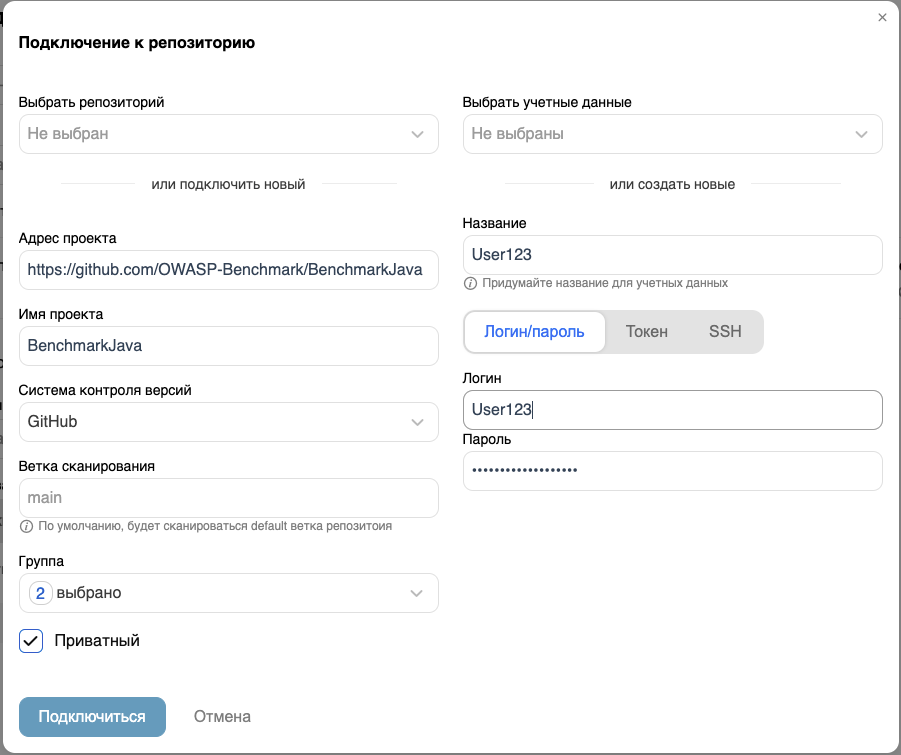Toggle the Приватный checkbox
Viewport: 901px width, 755px height.
[31, 641]
